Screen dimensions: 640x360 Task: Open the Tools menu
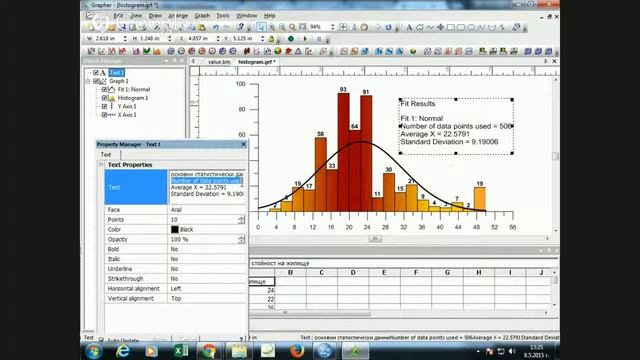[x=222, y=16]
